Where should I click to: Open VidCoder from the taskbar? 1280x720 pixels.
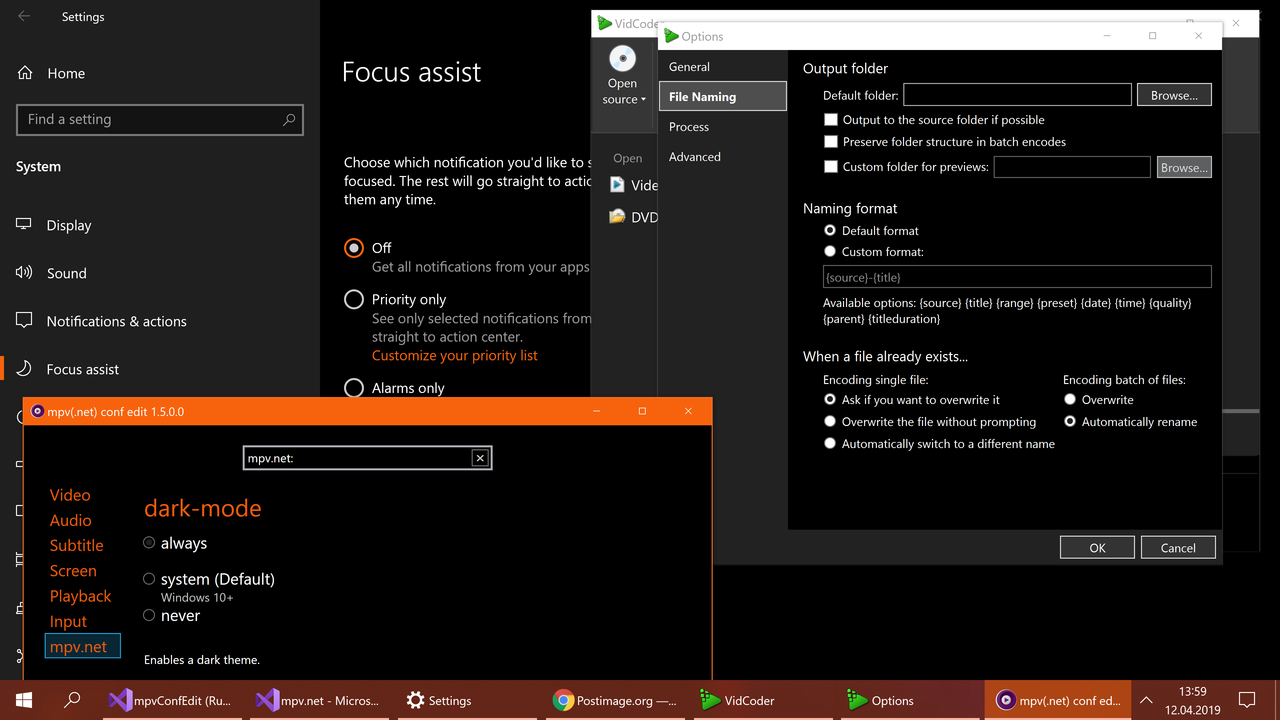tap(737, 700)
